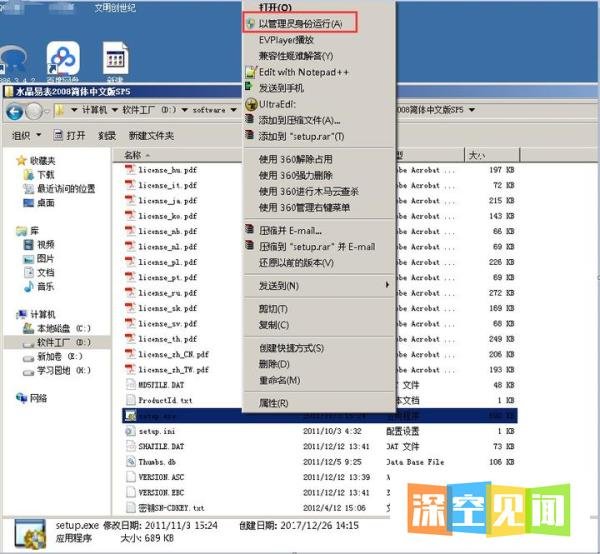Select 复制(C) in context menu

(x=274, y=325)
